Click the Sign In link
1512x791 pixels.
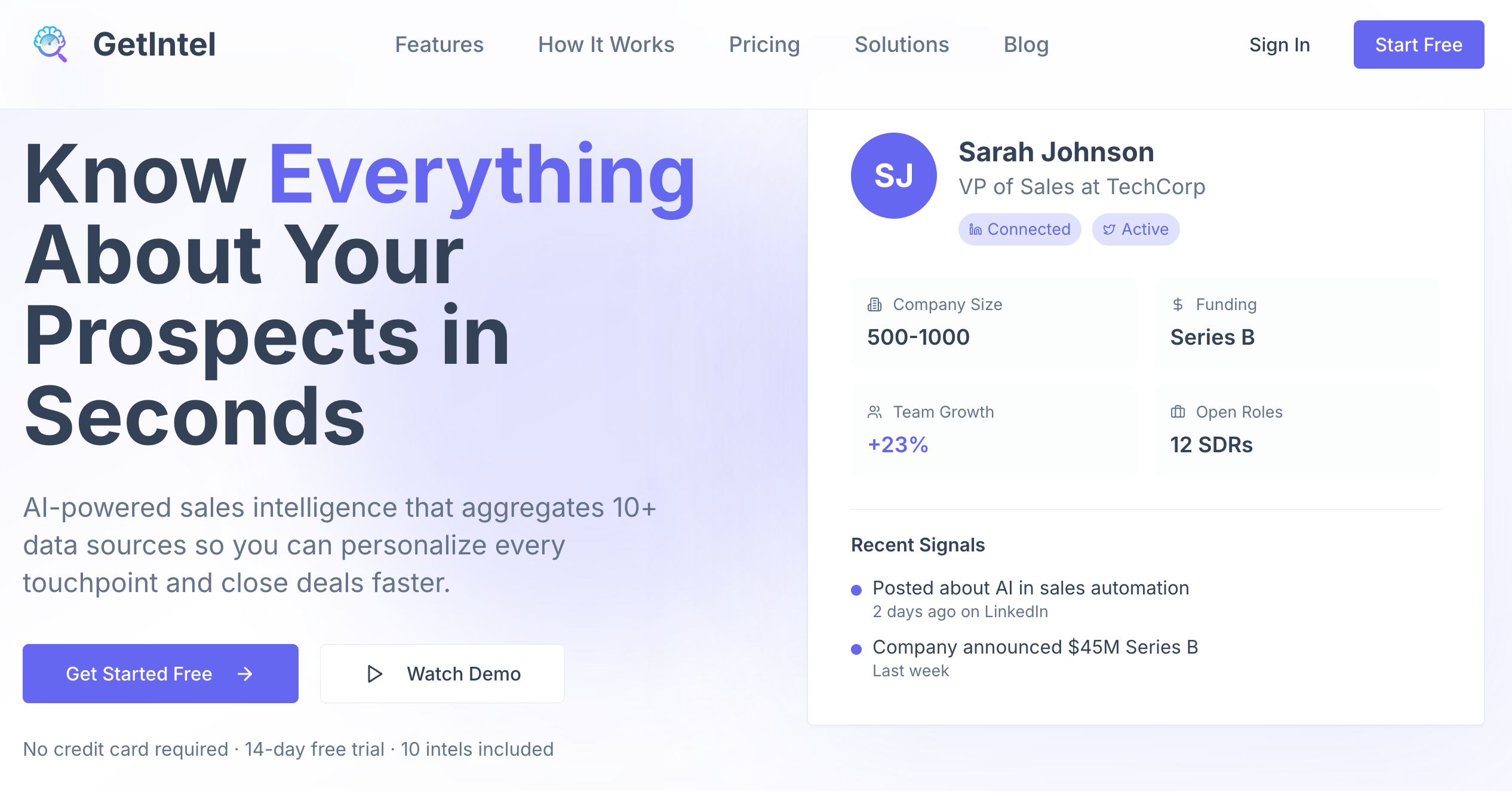(1279, 45)
